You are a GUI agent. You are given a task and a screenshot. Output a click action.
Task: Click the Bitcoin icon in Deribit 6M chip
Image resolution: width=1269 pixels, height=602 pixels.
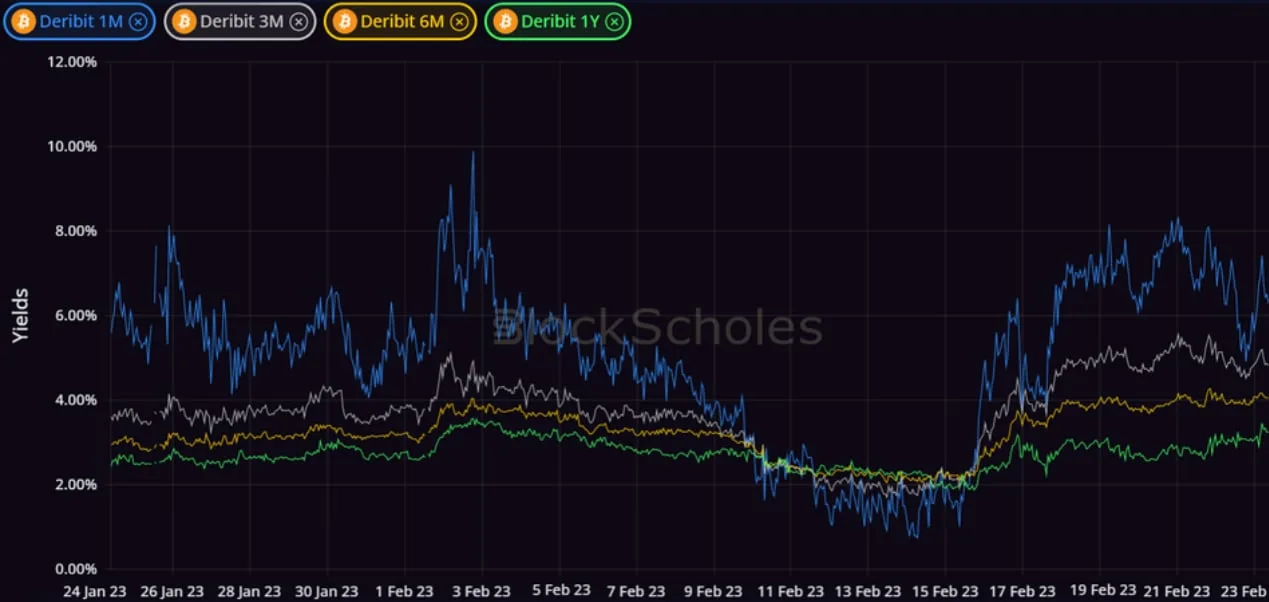pyautogui.click(x=345, y=21)
